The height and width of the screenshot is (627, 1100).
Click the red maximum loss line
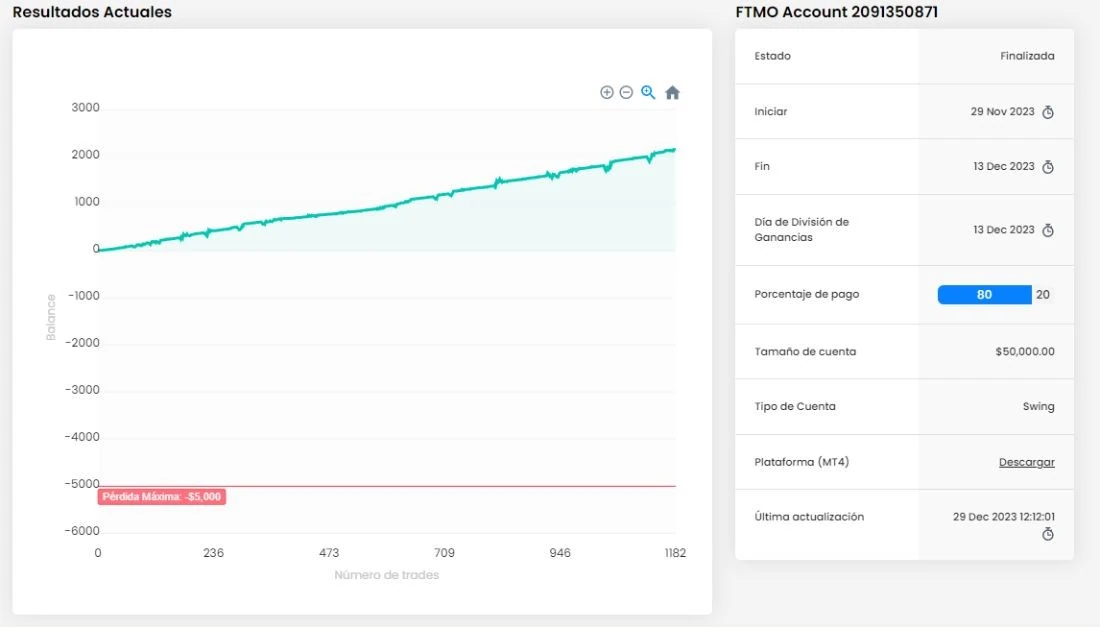click(x=388, y=485)
